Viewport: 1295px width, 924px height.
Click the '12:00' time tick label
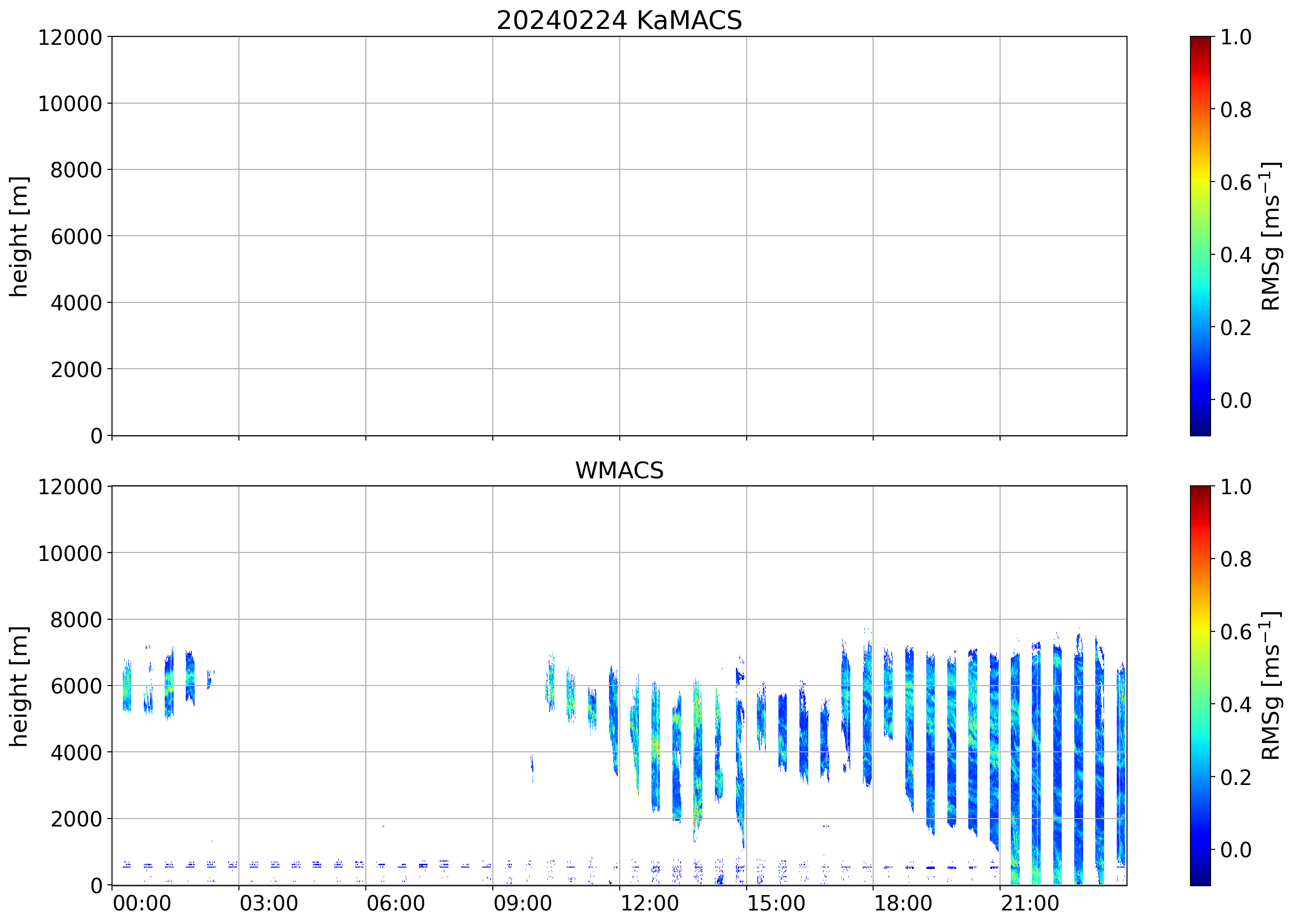pyautogui.click(x=649, y=903)
